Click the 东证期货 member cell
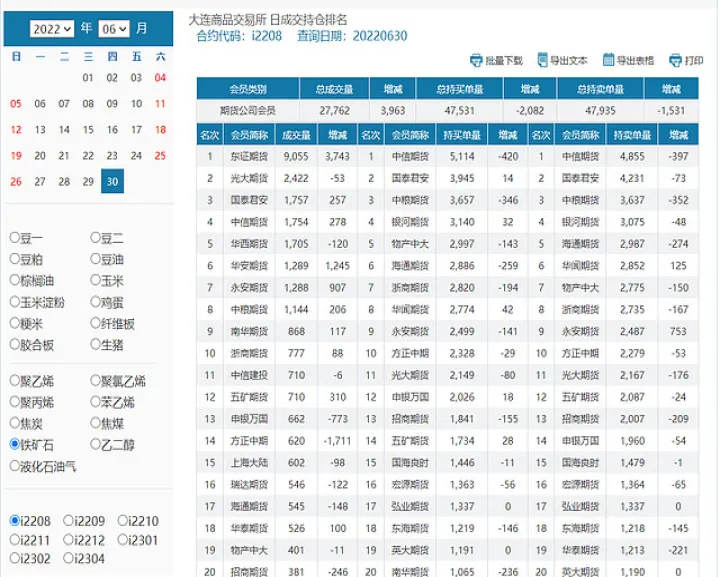Image resolution: width=720 pixels, height=577 pixels. 249,157
